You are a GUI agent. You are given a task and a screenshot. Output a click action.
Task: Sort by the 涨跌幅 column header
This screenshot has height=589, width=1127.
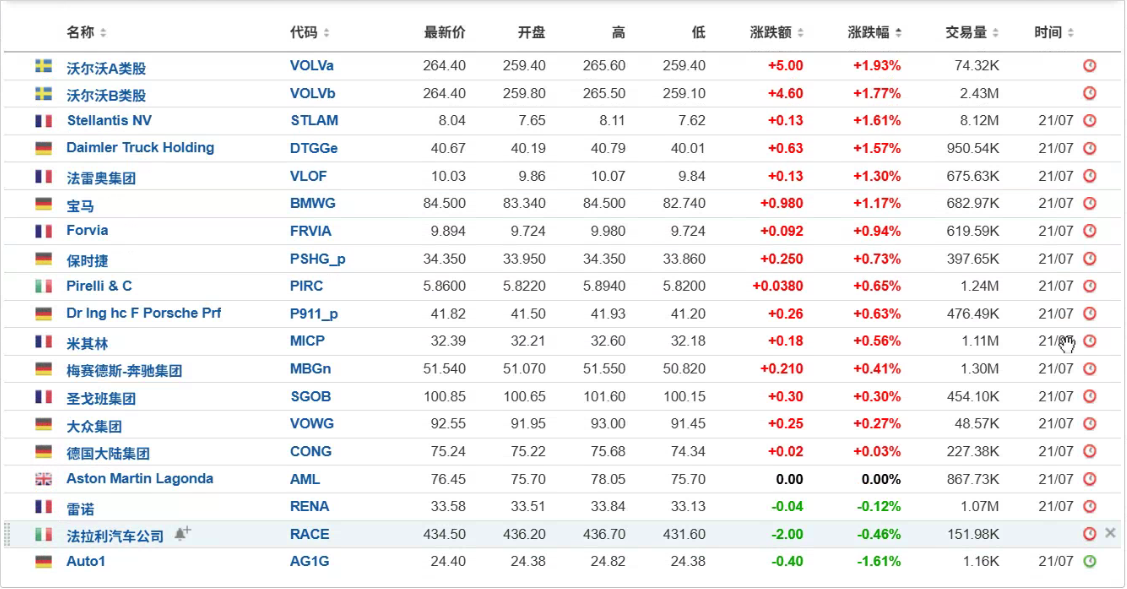click(874, 33)
